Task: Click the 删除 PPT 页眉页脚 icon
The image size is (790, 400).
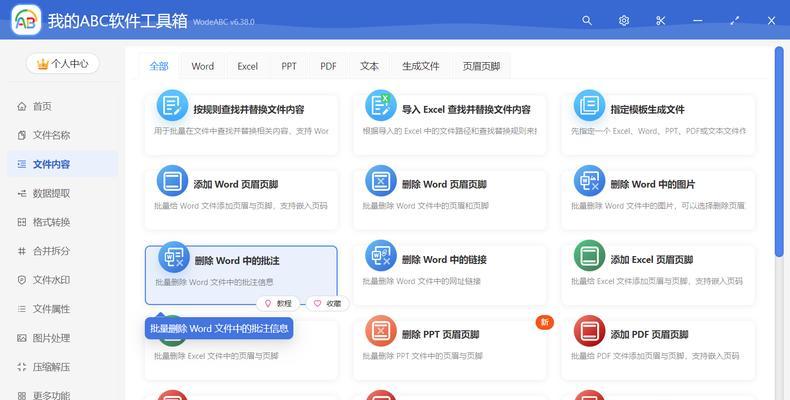Action: pyautogui.click(x=381, y=330)
